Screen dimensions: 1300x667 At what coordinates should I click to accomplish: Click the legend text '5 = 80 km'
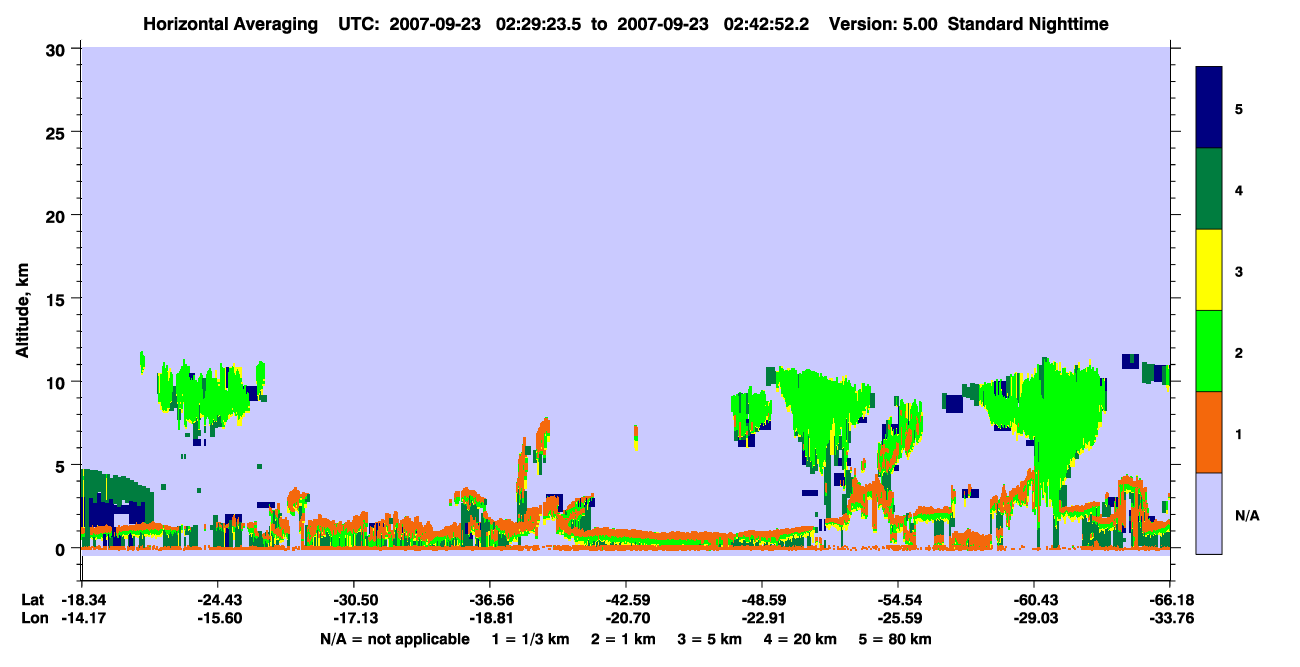[x=896, y=639]
